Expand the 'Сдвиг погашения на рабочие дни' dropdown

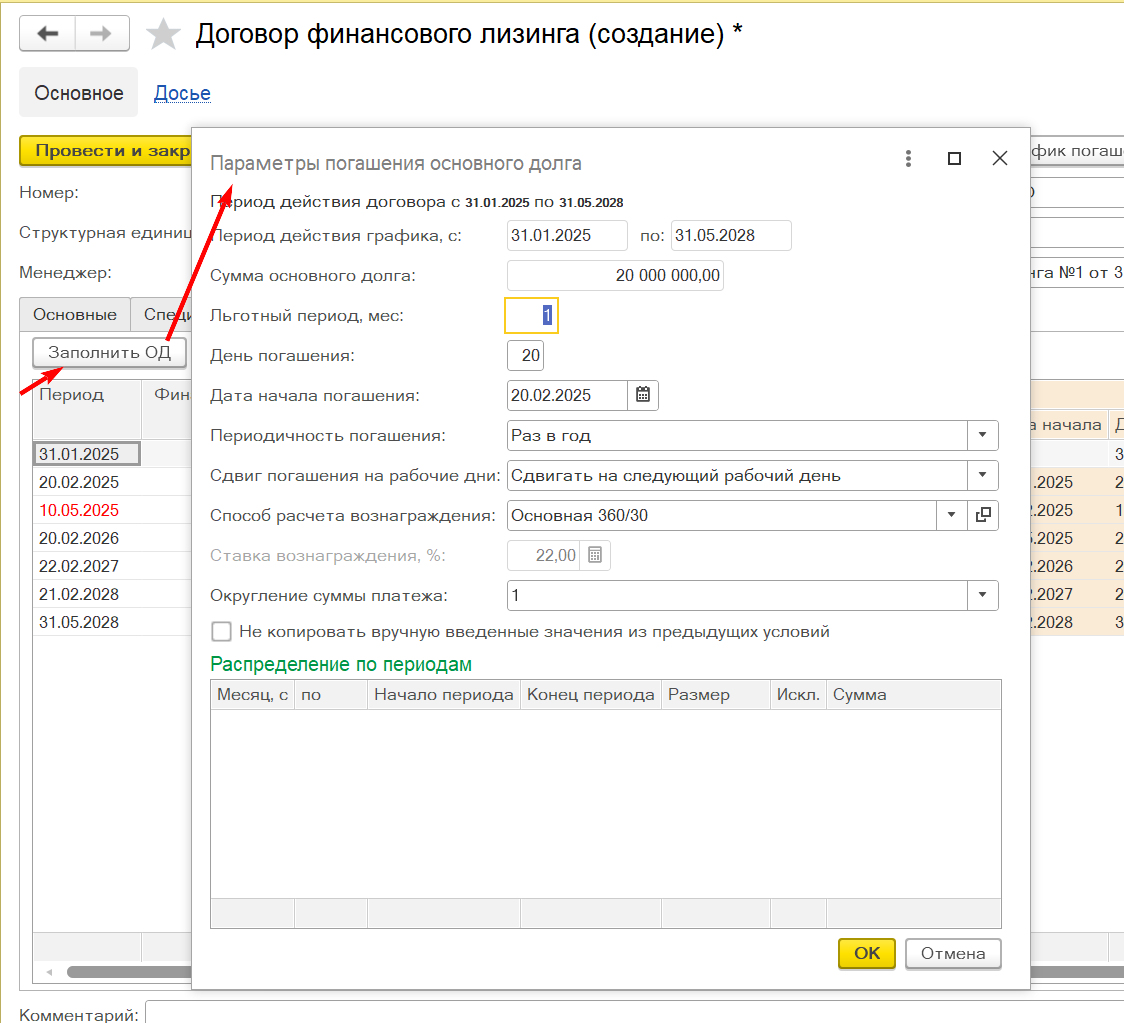(983, 475)
